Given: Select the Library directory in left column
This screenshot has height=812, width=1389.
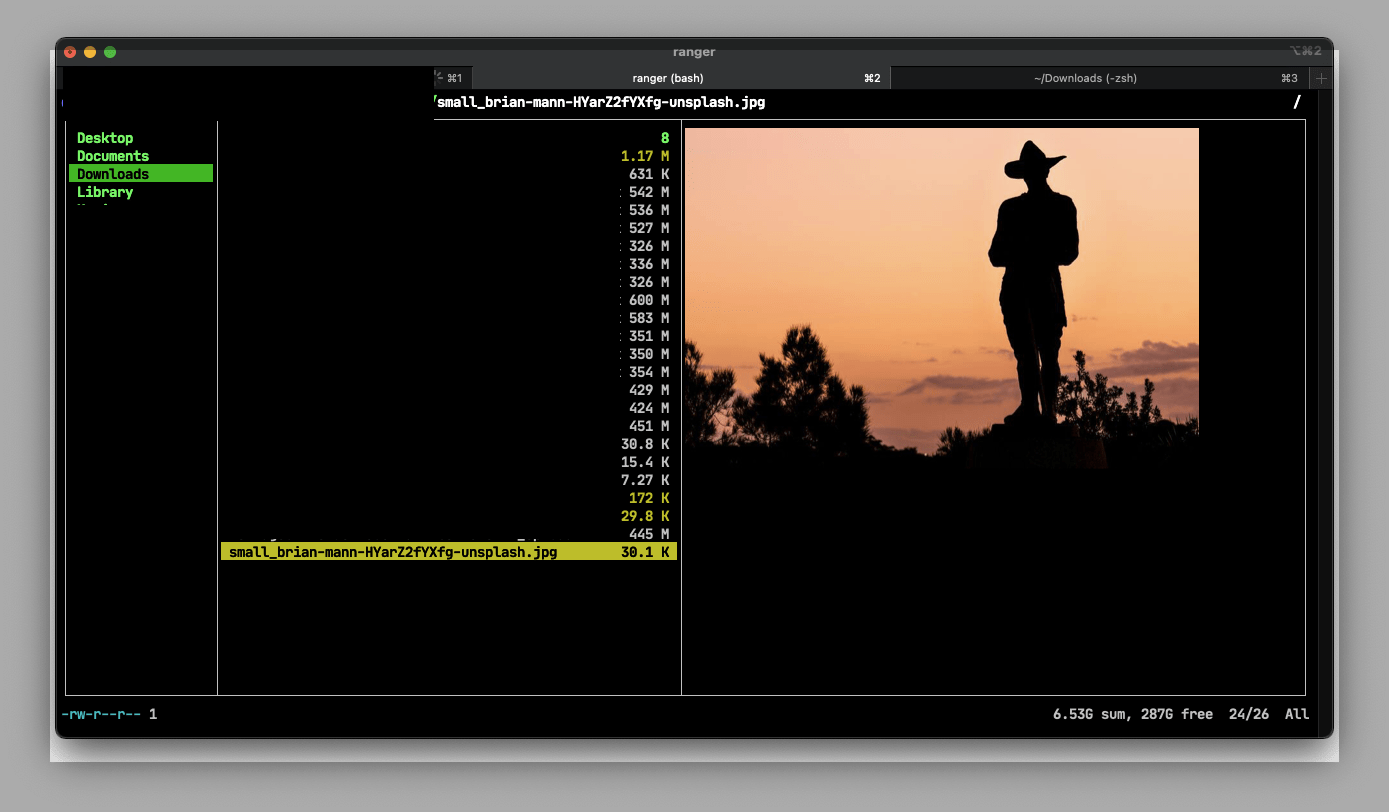Looking at the screenshot, I should pos(105,192).
